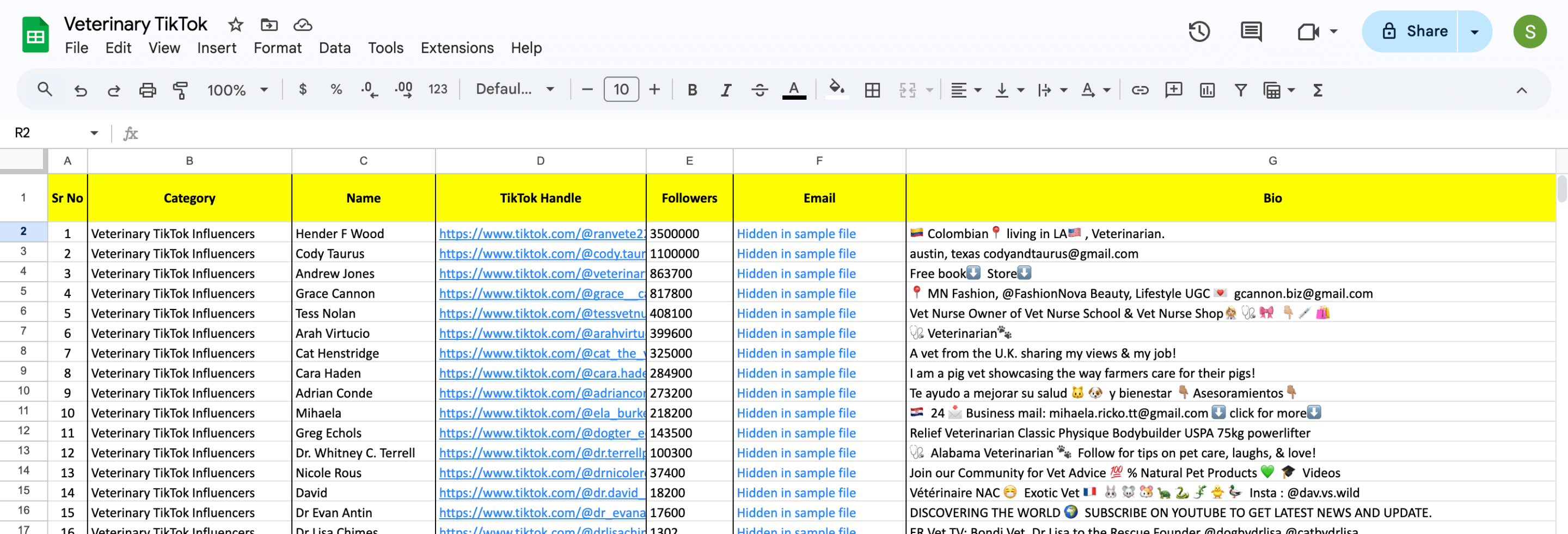Click the move to folder icon
This screenshot has height=534, width=1568.
(269, 25)
